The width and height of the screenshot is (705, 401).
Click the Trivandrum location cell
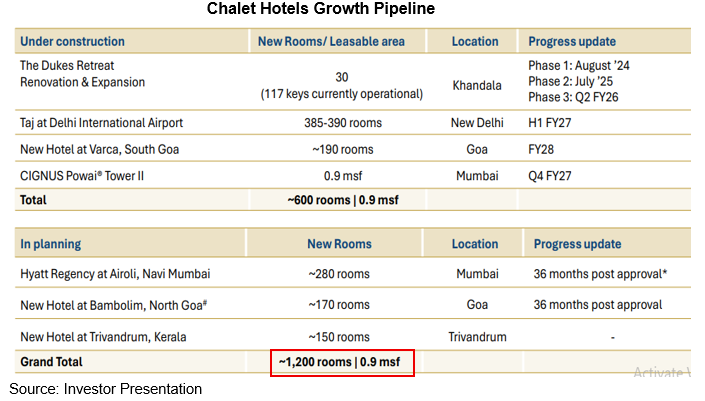[475, 337]
